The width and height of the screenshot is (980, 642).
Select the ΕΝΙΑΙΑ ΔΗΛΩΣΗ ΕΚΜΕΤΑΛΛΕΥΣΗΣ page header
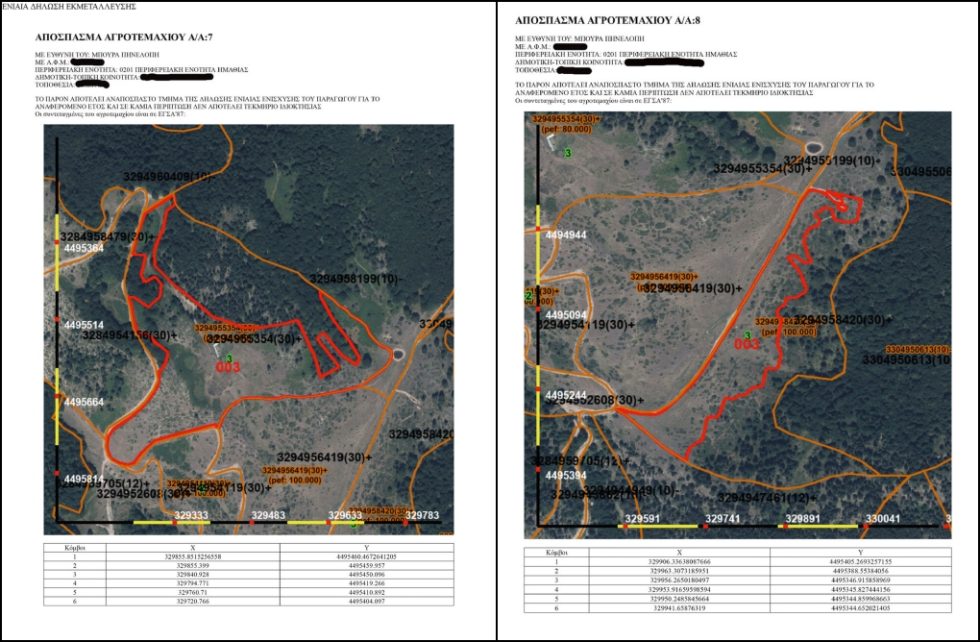[69, 6]
